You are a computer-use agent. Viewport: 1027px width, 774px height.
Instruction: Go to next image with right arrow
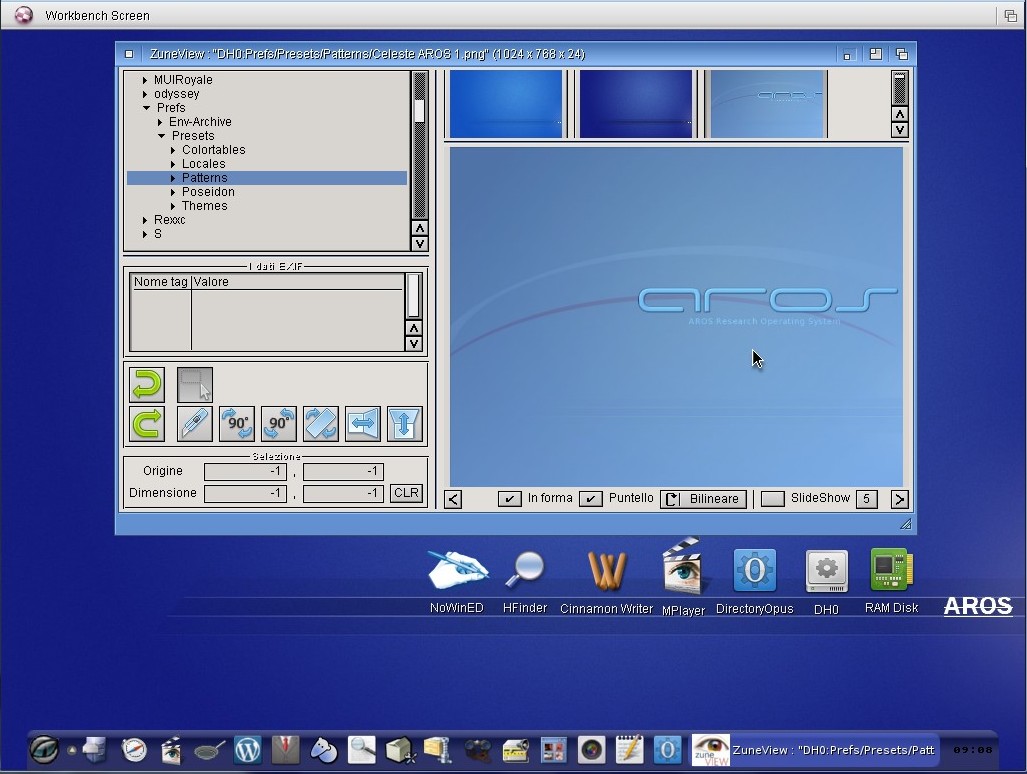899,499
